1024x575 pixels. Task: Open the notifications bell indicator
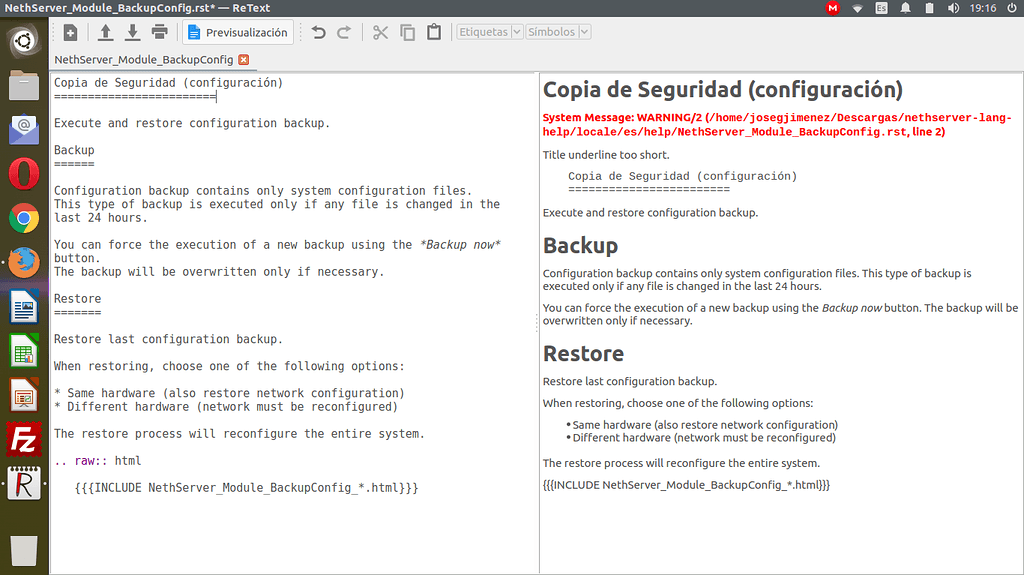click(905, 8)
